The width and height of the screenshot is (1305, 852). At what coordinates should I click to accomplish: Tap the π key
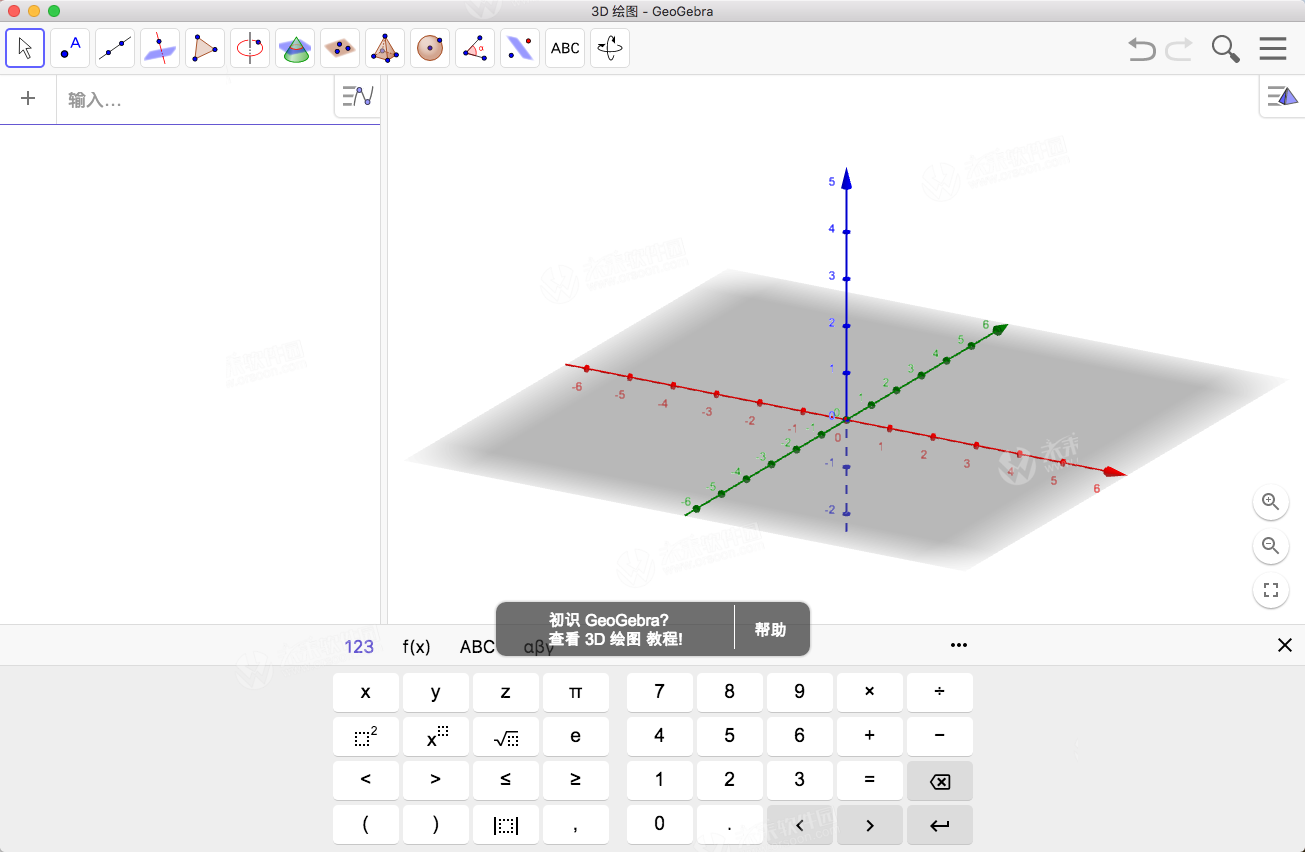click(576, 692)
